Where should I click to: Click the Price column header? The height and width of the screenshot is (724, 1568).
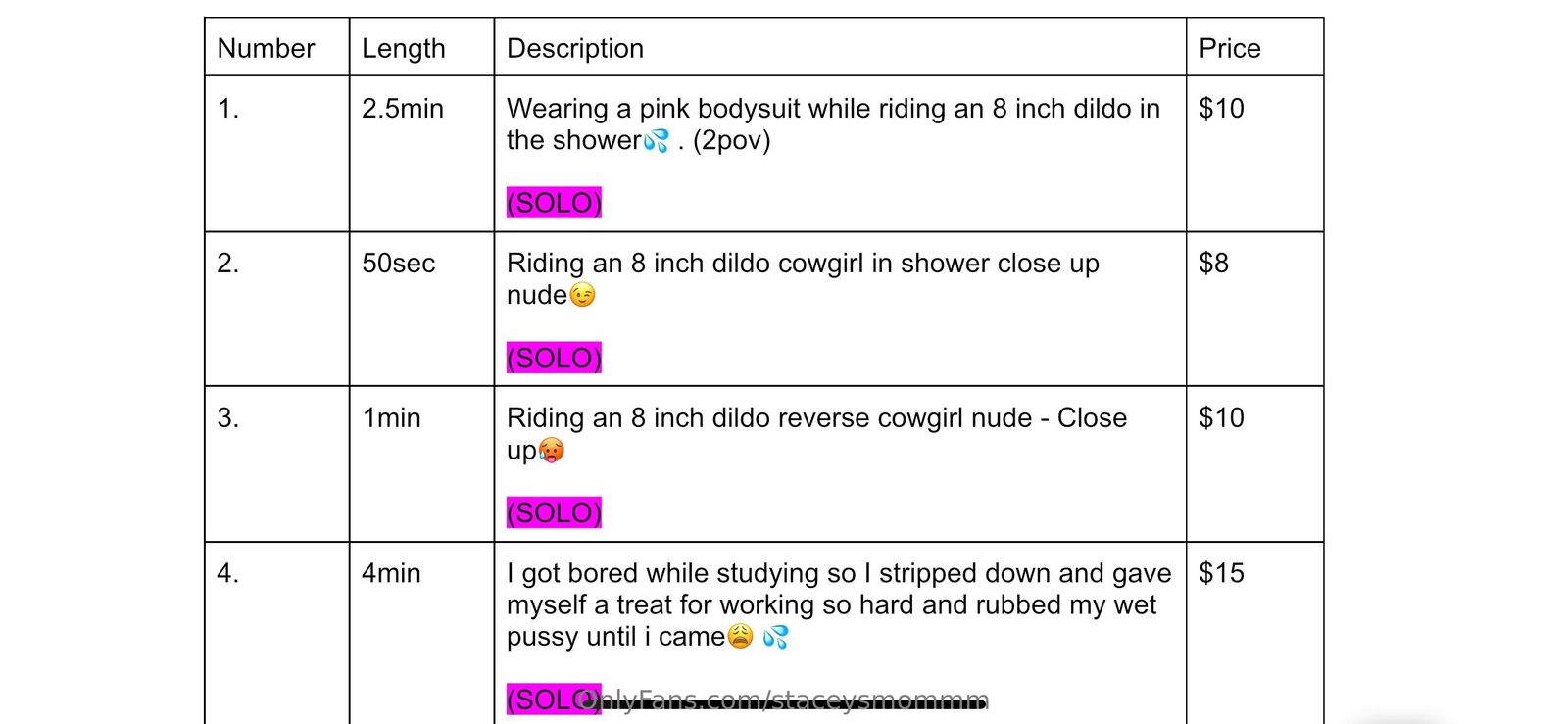tap(1230, 48)
